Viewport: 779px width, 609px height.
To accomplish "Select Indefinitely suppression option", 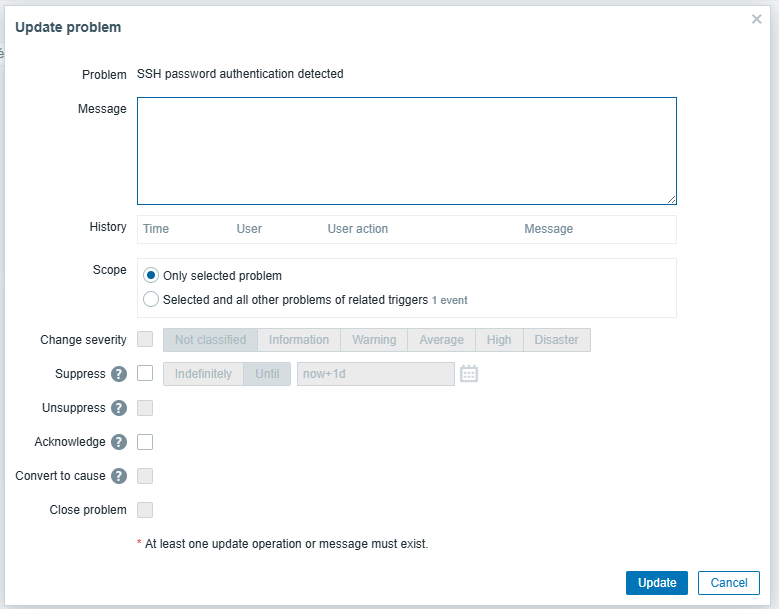I will pos(203,374).
